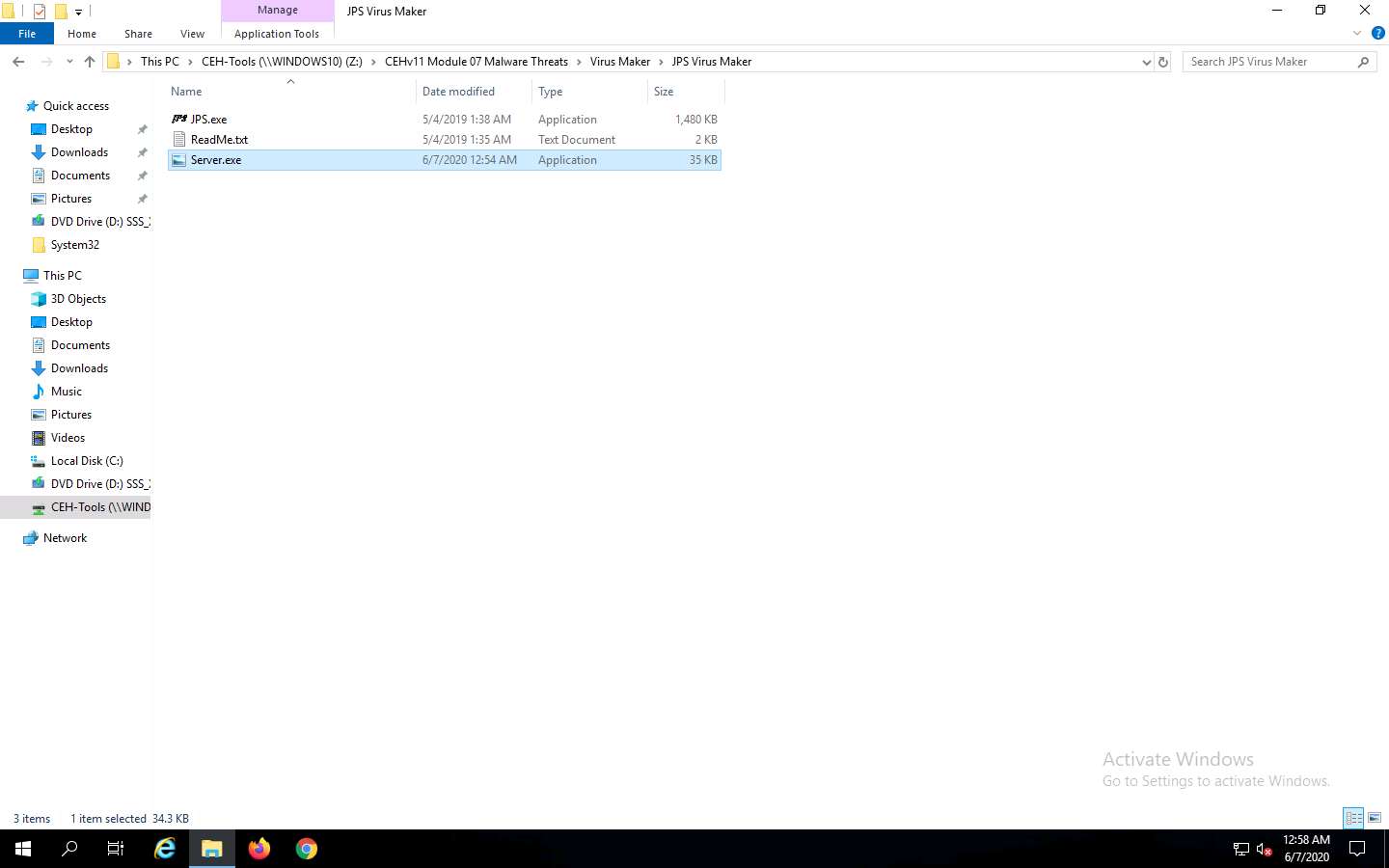Click the This PC computer icon
The height and width of the screenshot is (868, 1389).
[31, 276]
